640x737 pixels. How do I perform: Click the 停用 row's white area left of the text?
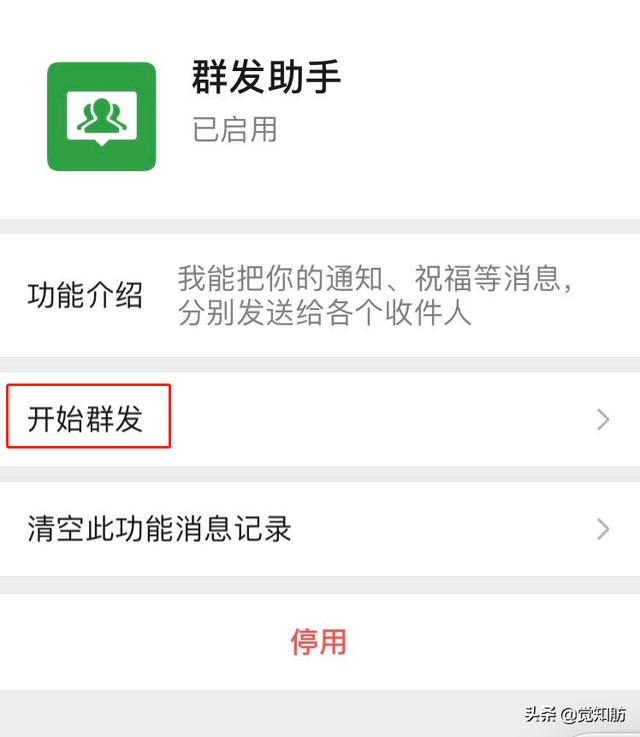pos(141,642)
